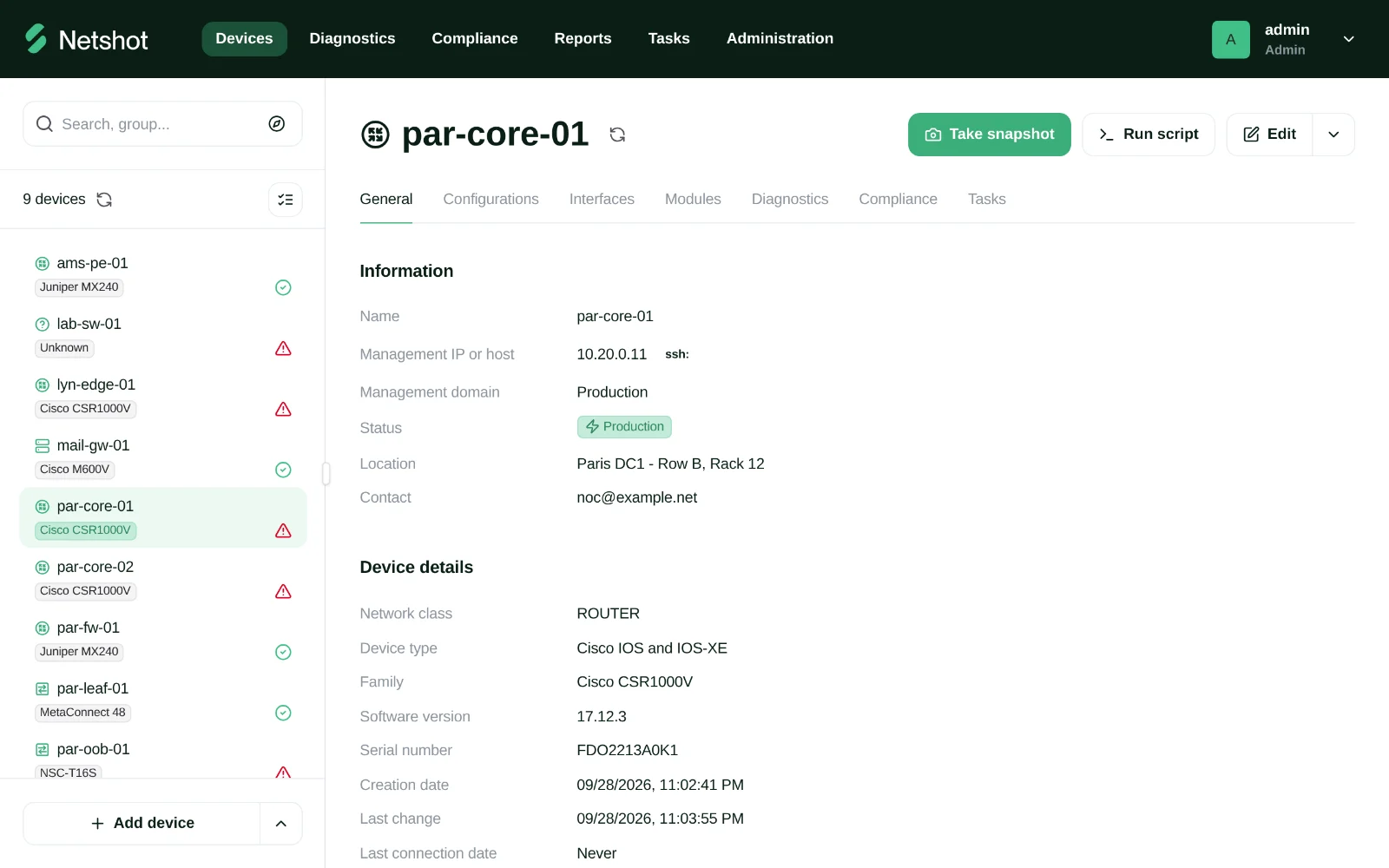
Task: Switch to the General tab
Action: (x=386, y=200)
